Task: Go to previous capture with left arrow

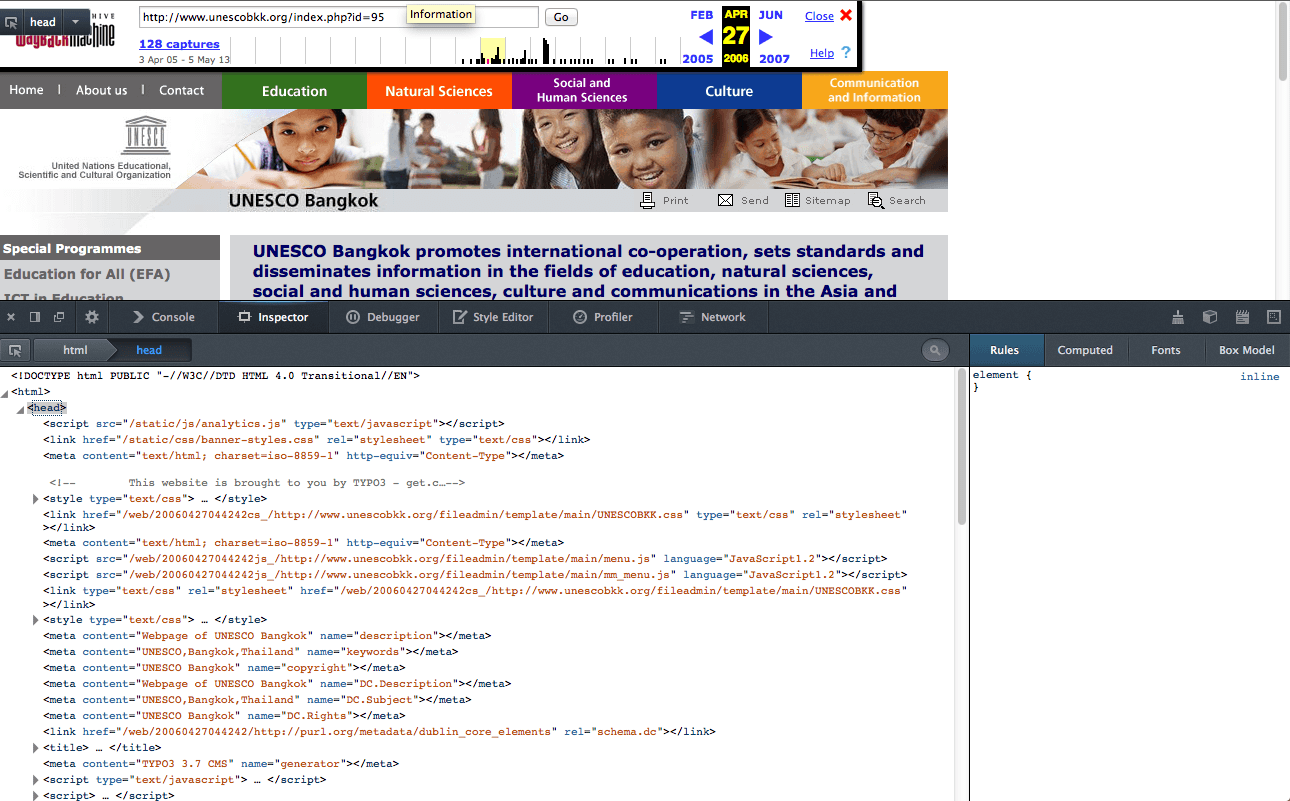Action: 706,37
